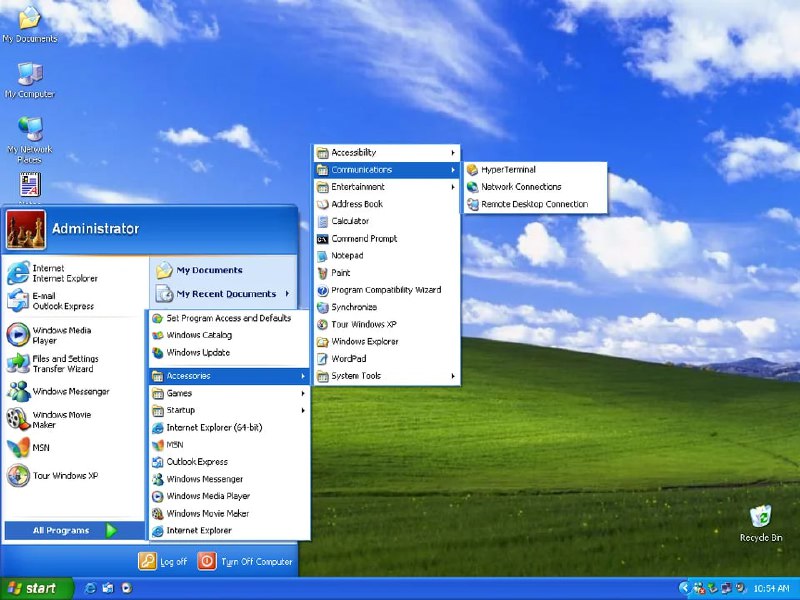Viewport: 800px width, 600px height.
Task: Launch HyperTerminal from Communications
Action: (507, 169)
